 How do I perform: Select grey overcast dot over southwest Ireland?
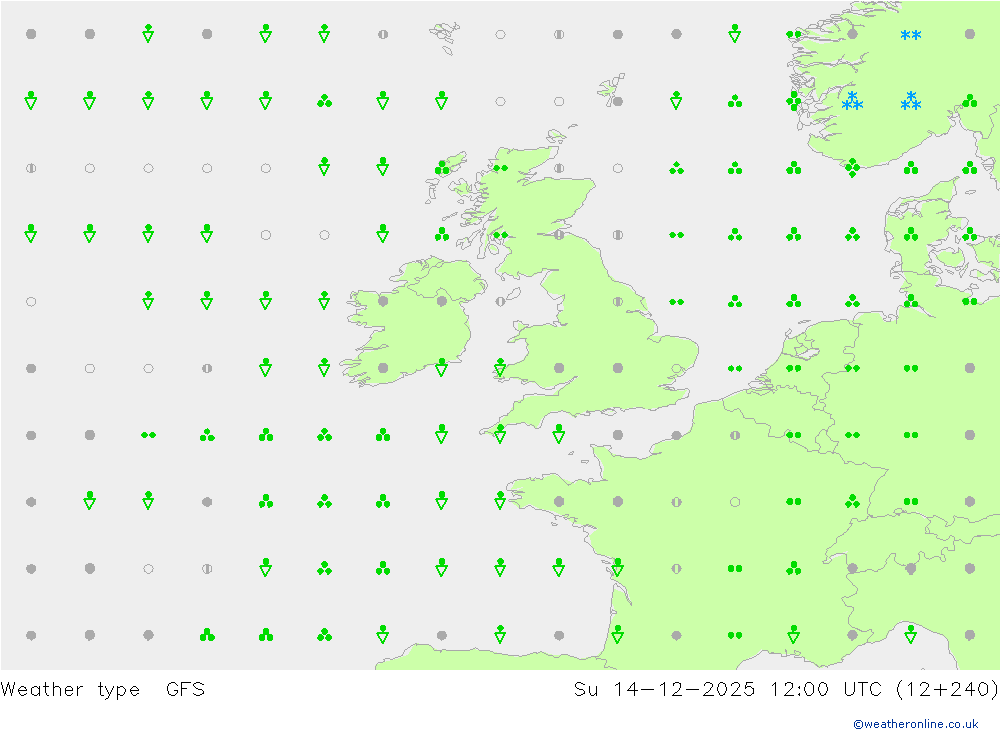click(x=383, y=368)
